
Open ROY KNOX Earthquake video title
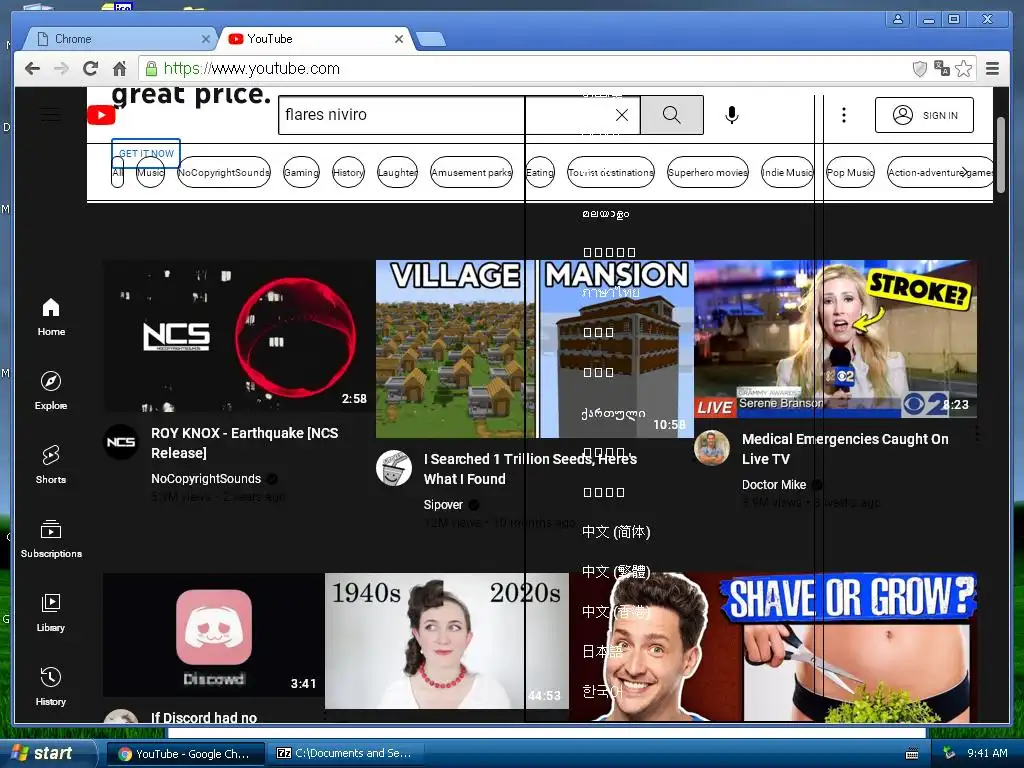tap(245, 443)
